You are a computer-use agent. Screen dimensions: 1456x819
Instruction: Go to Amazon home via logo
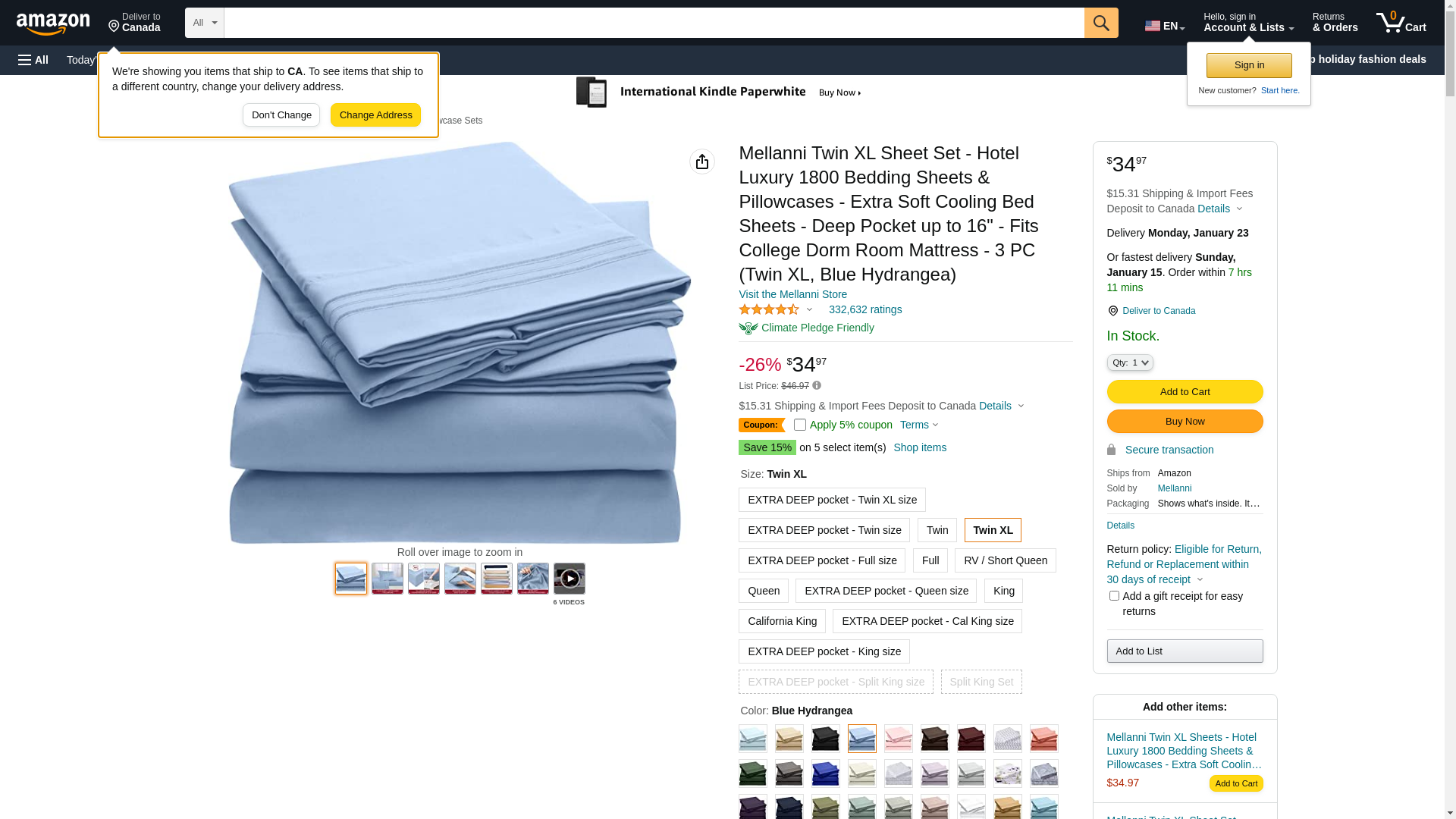[53, 24]
